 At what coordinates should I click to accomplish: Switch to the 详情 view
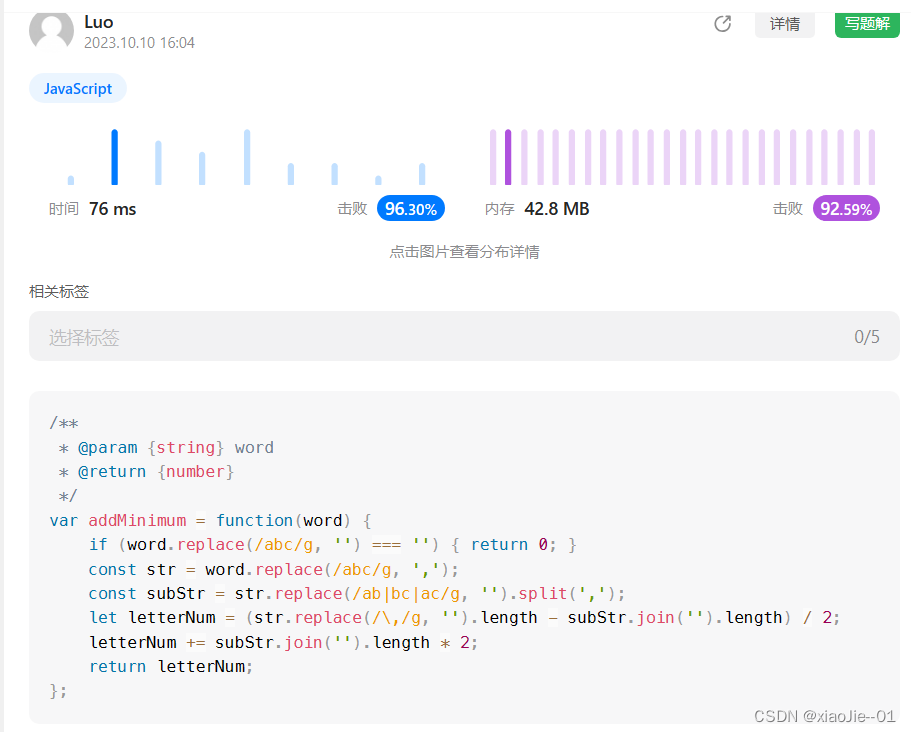[784, 24]
